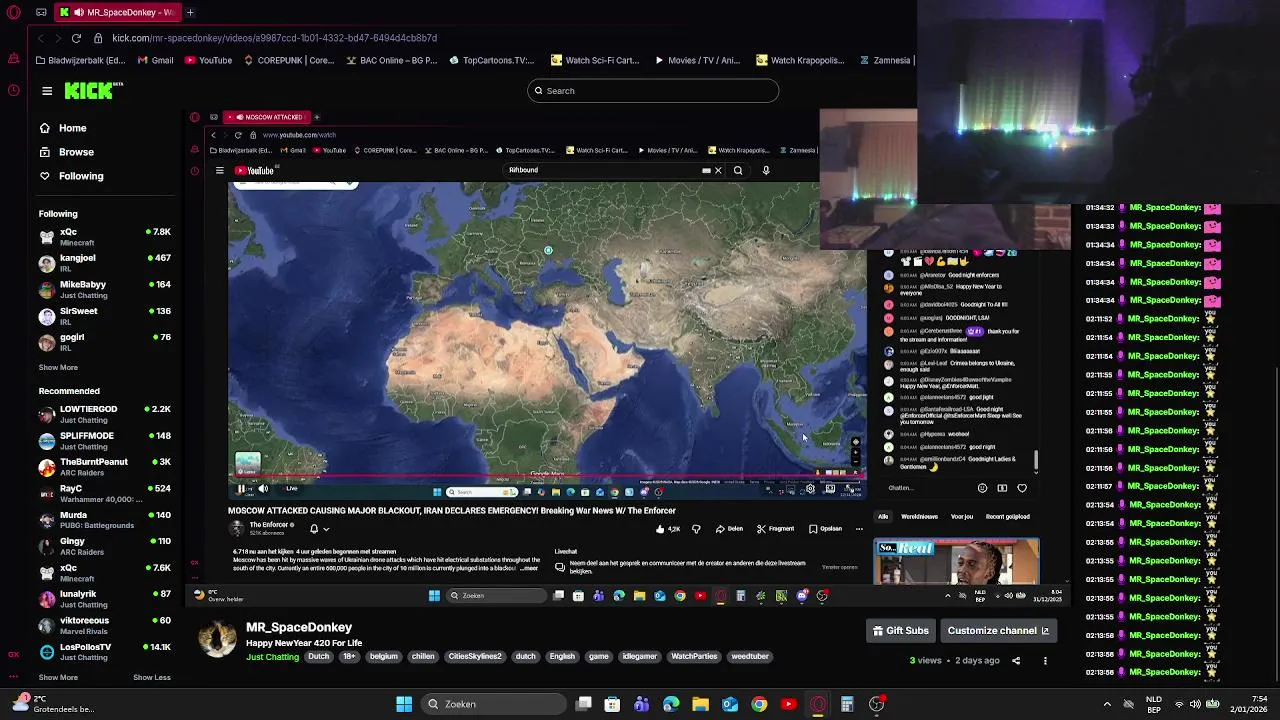The width and height of the screenshot is (1280, 720).
Task: Click Customize channel button
Action: pyautogui.click(x=998, y=631)
